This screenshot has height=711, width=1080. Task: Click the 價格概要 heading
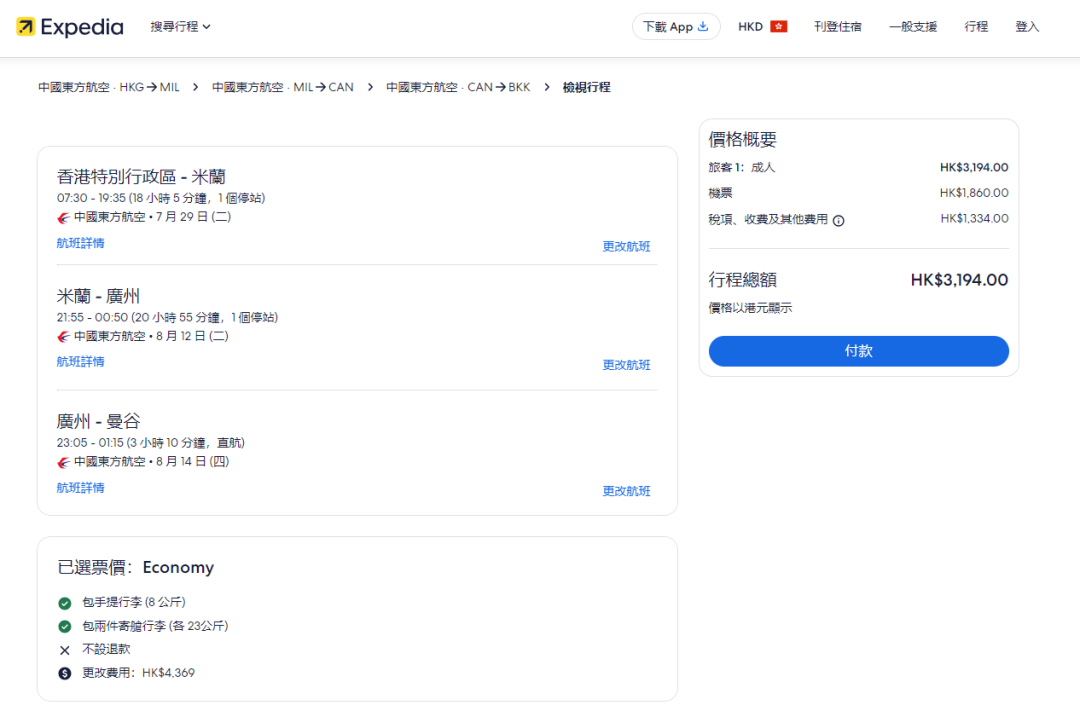(x=742, y=140)
